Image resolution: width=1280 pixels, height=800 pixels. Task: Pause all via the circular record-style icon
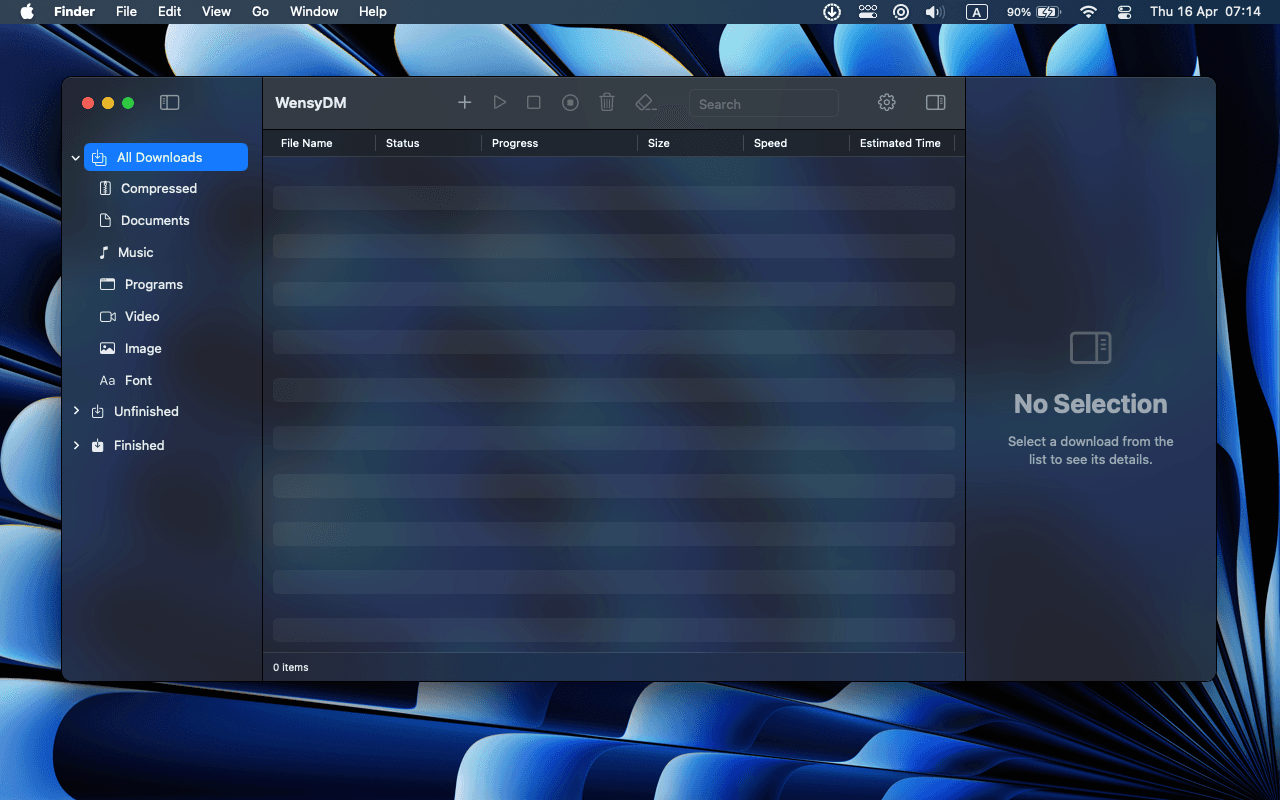569,102
